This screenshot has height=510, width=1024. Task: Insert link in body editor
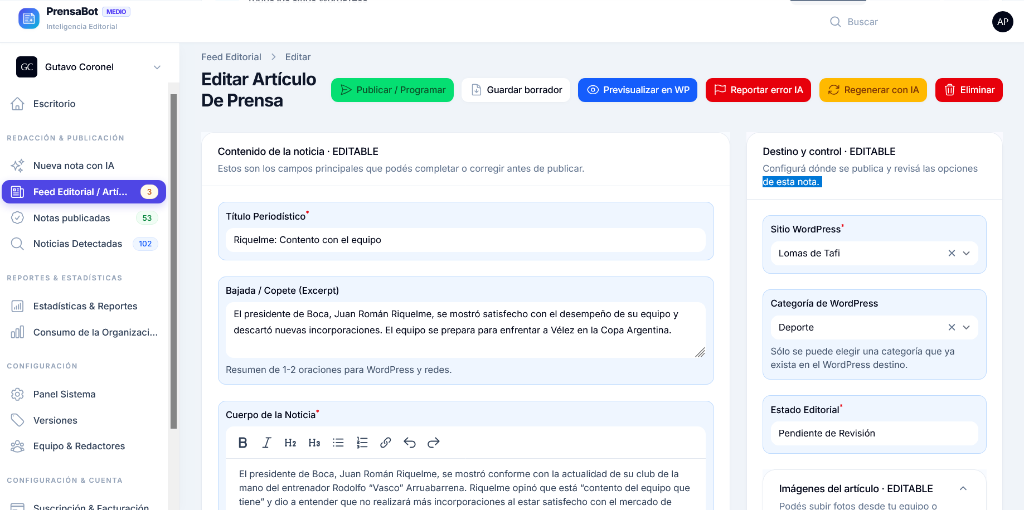[385, 443]
